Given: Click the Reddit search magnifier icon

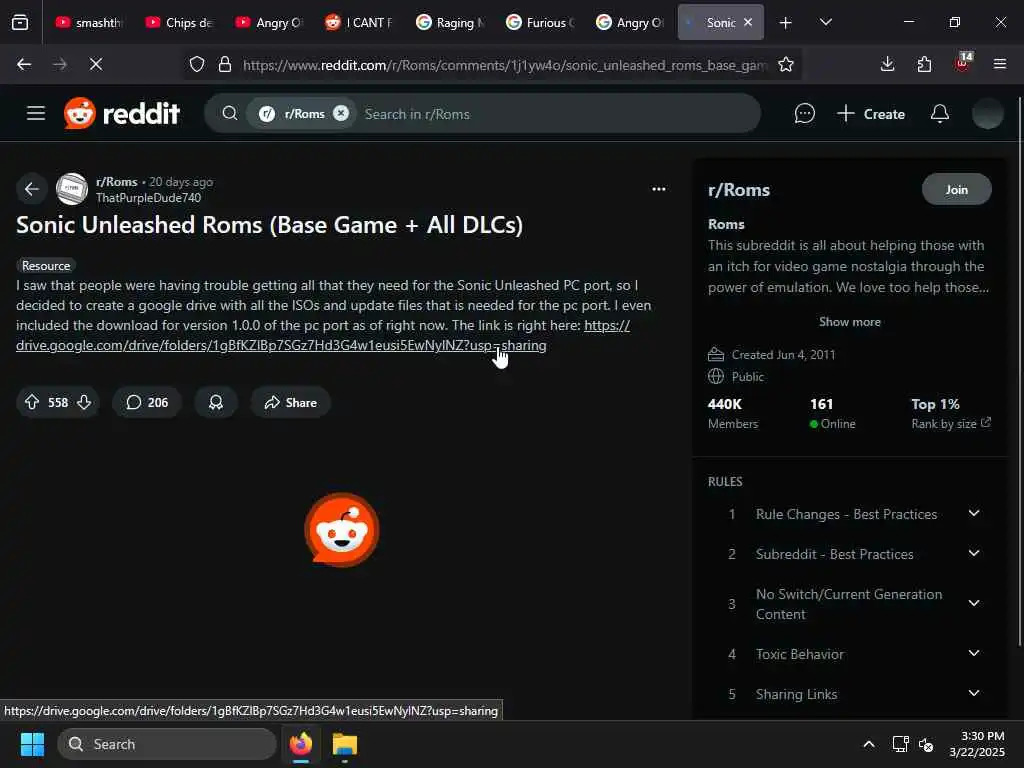Looking at the screenshot, I should pos(229,114).
